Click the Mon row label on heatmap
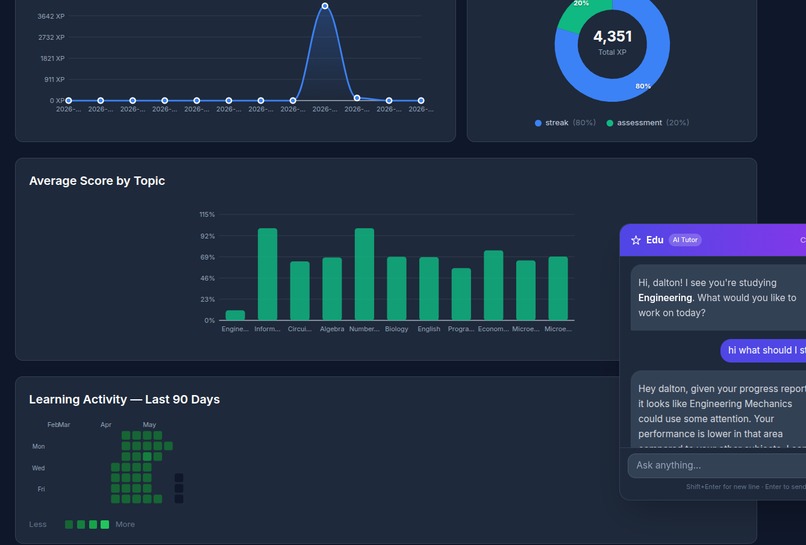Image resolution: width=806 pixels, height=545 pixels. 39,446
